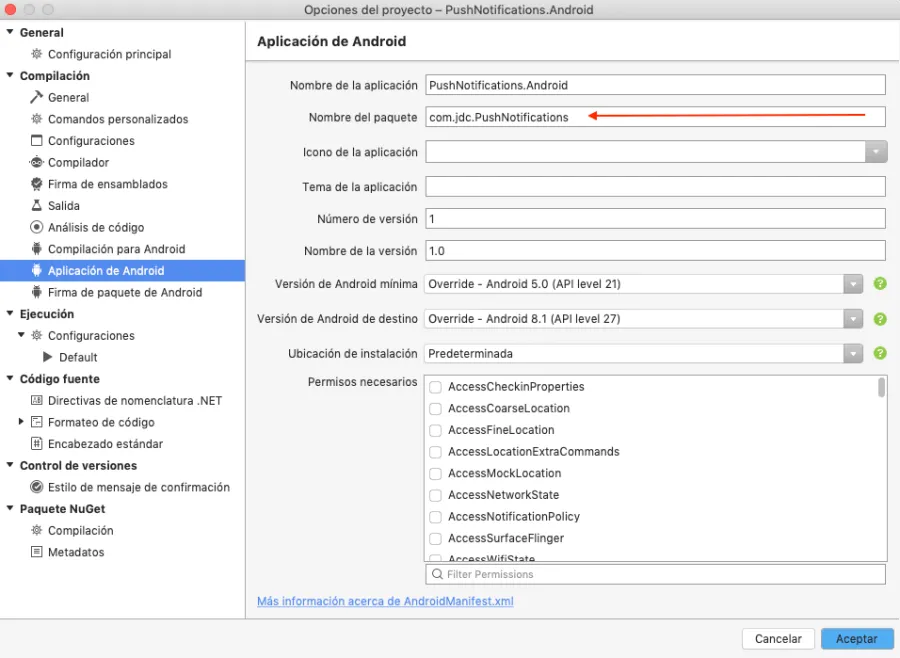Click search icon in Filter Permissions box
900x658 pixels.
click(437, 574)
